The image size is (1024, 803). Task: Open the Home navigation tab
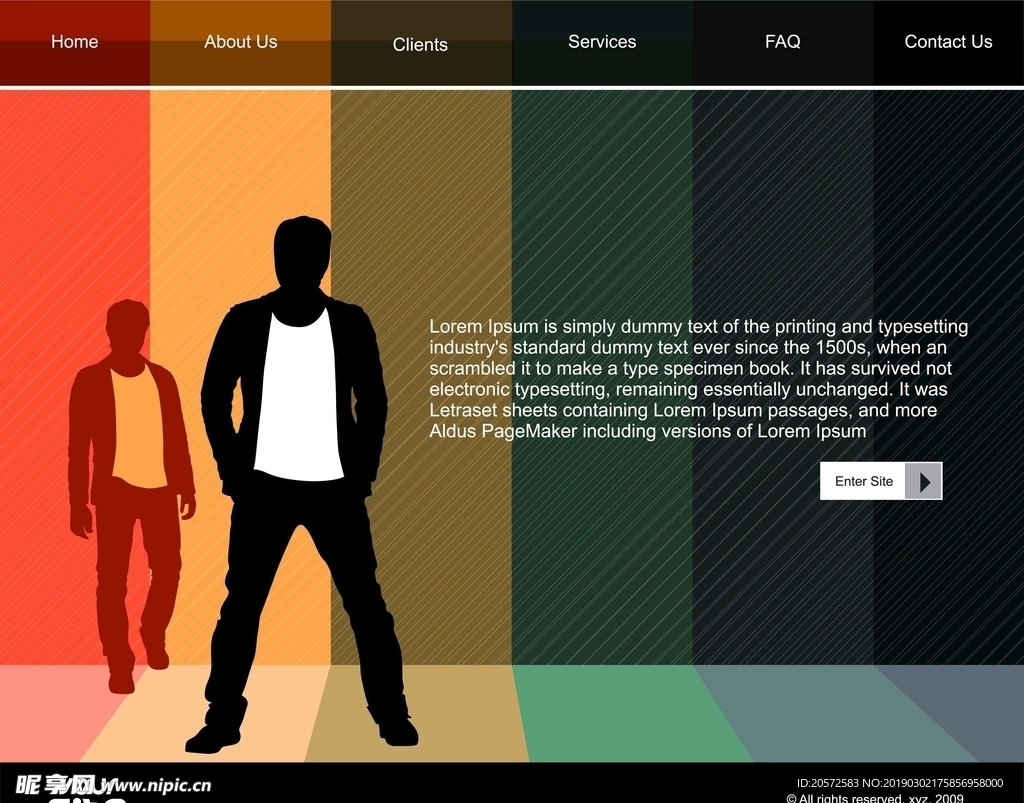[x=75, y=42]
